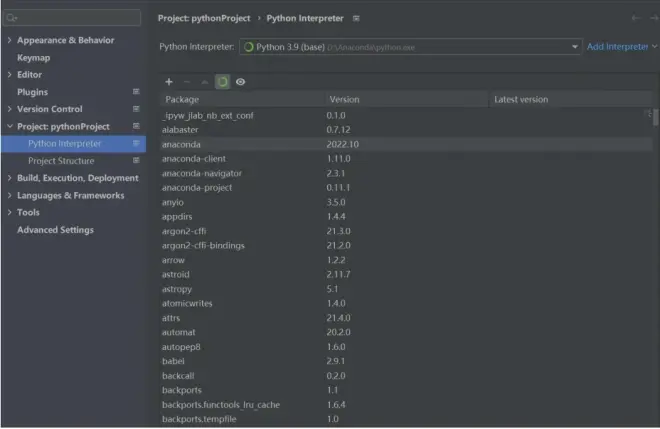This screenshot has width=660, height=429.
Task: Click the Project: pythonProject breadcrumb
Action: [204, 19]
